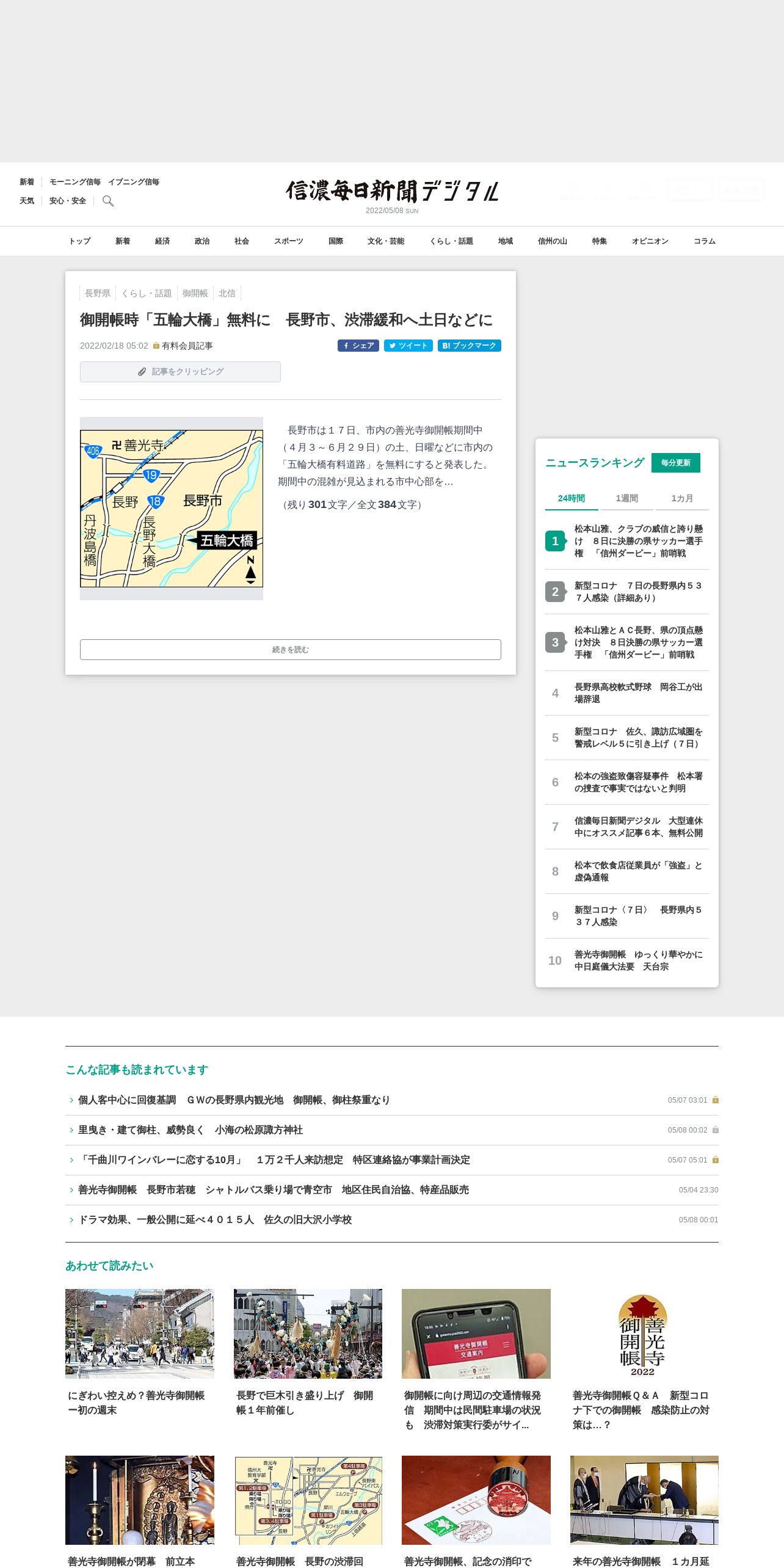Click 長野県 article tag
784x1568 pixels.
[98, 293]
